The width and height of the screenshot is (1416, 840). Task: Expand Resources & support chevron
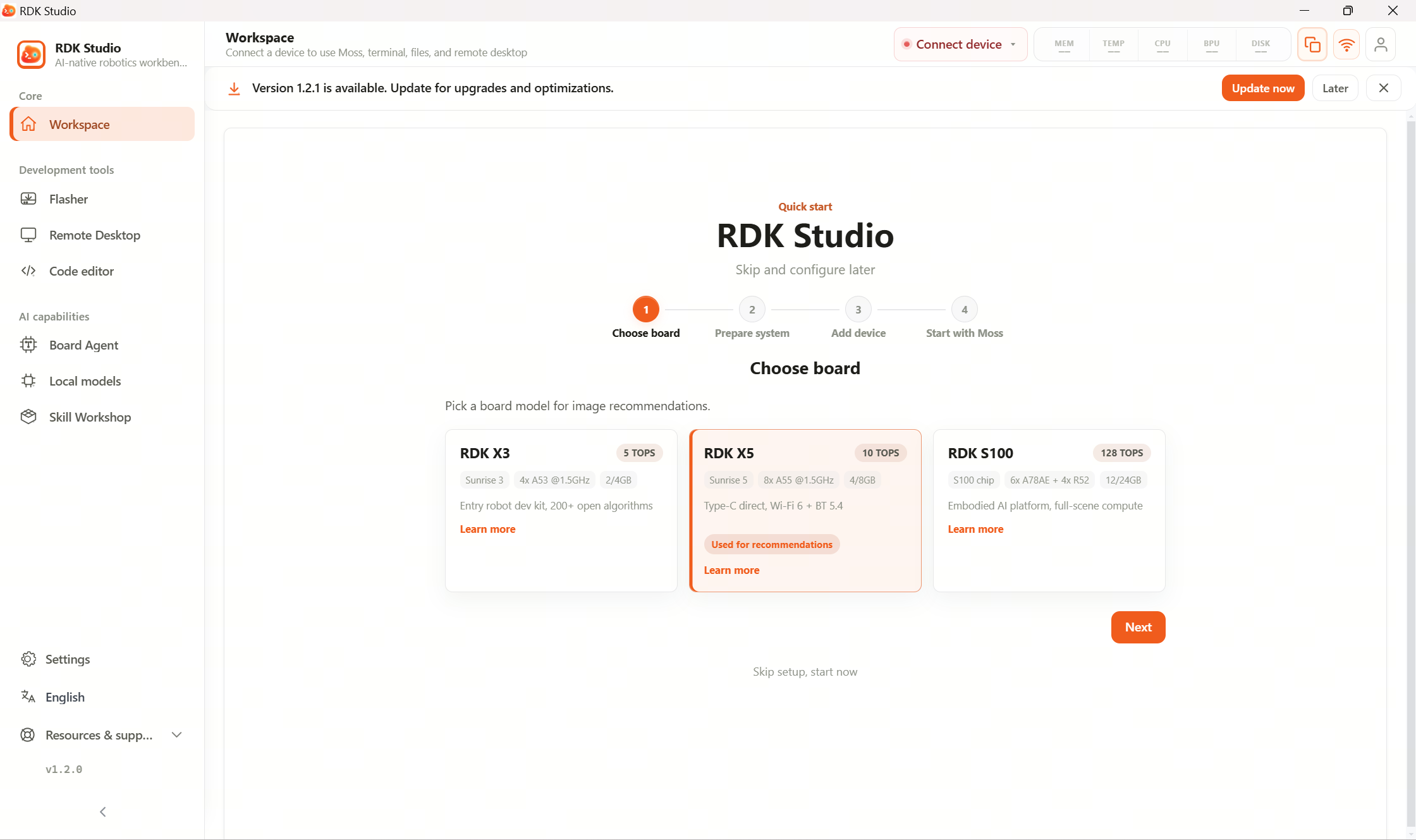177,734
